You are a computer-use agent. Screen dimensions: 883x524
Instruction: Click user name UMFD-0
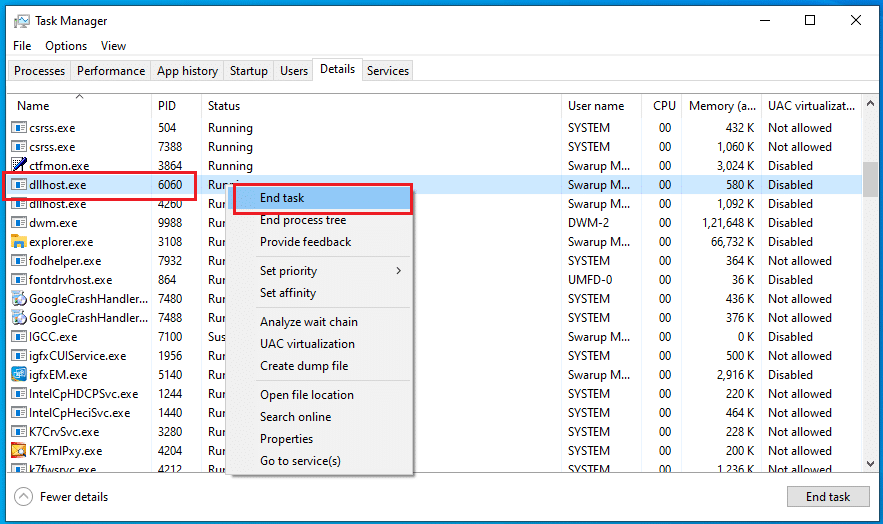[590, 280]
